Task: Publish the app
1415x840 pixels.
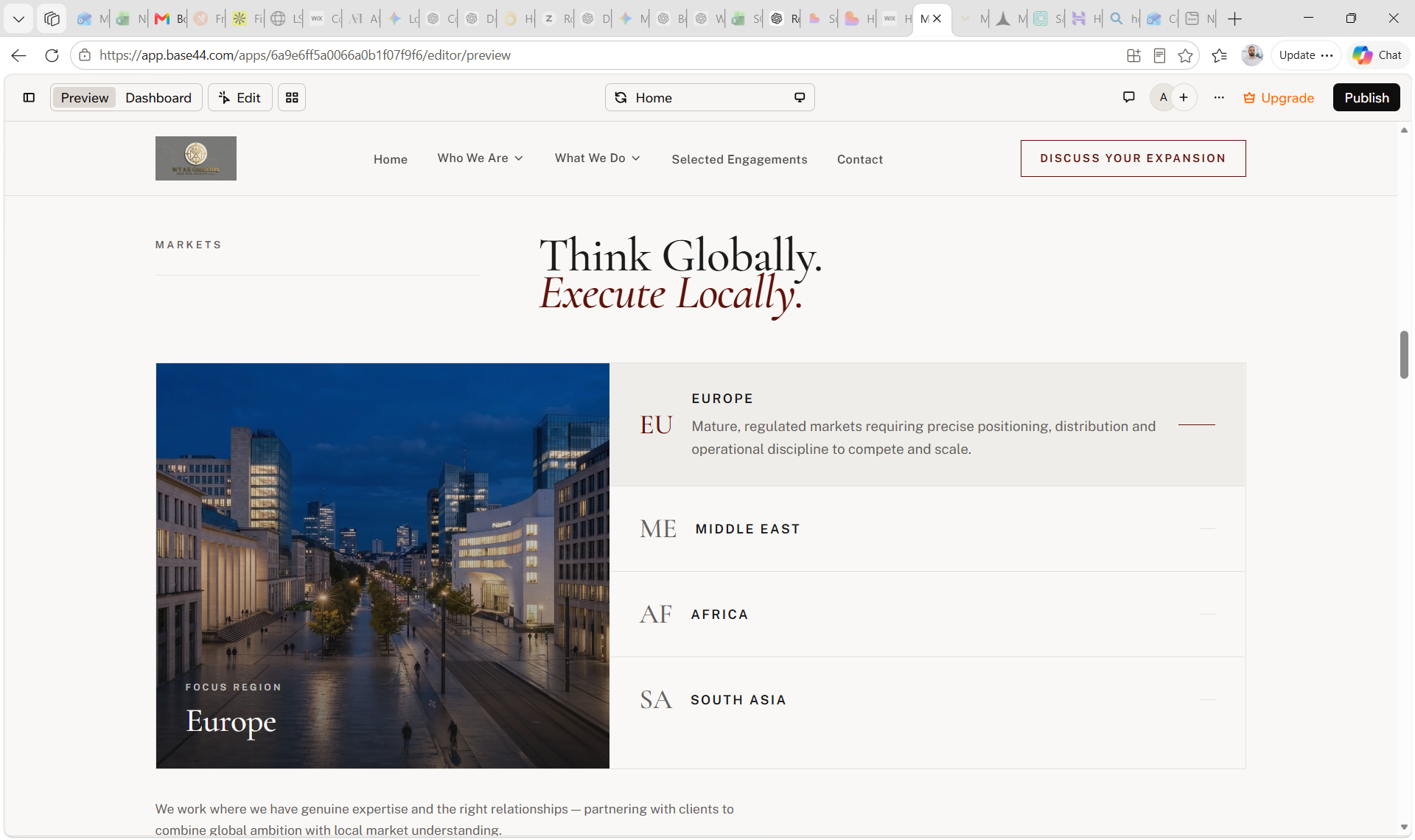Action: (1366, 97)
